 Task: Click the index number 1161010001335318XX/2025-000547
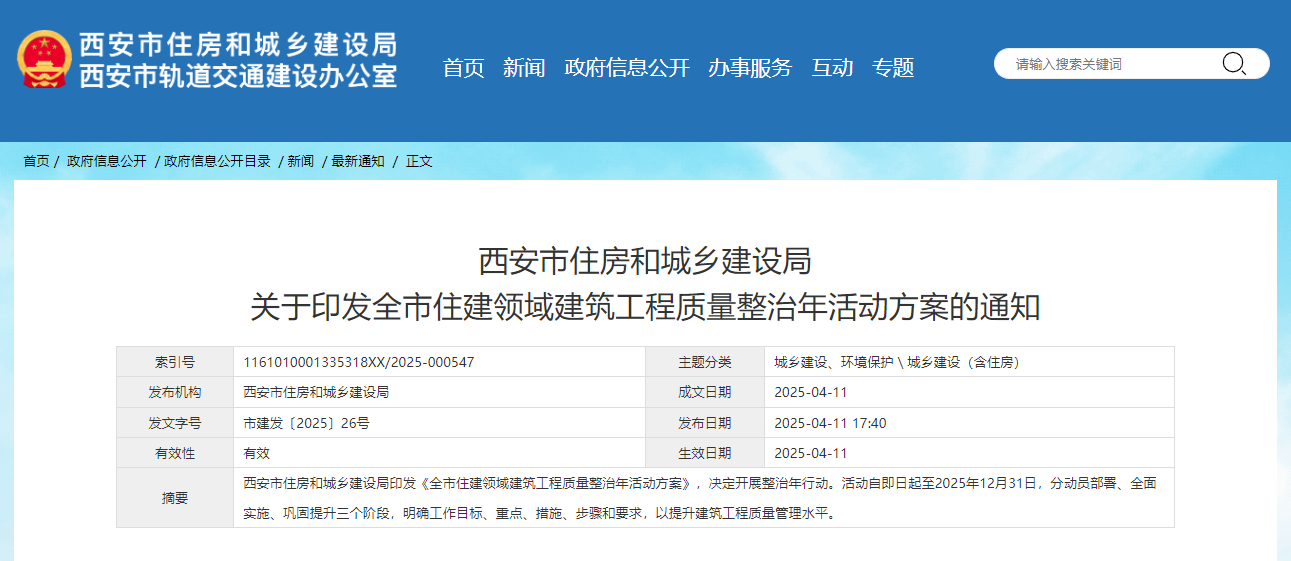[358, 362]
